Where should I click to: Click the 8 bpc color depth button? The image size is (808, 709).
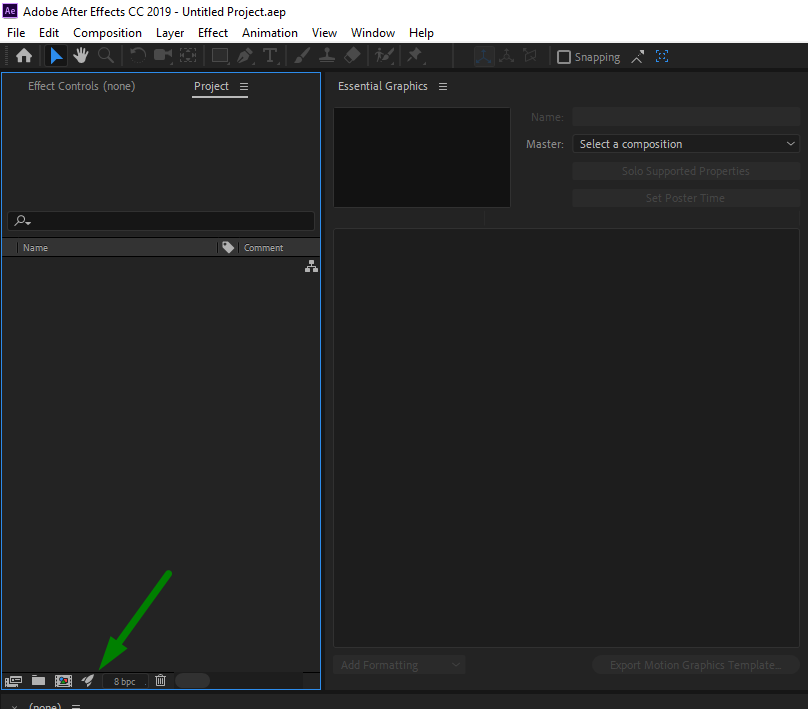[125, 681]
